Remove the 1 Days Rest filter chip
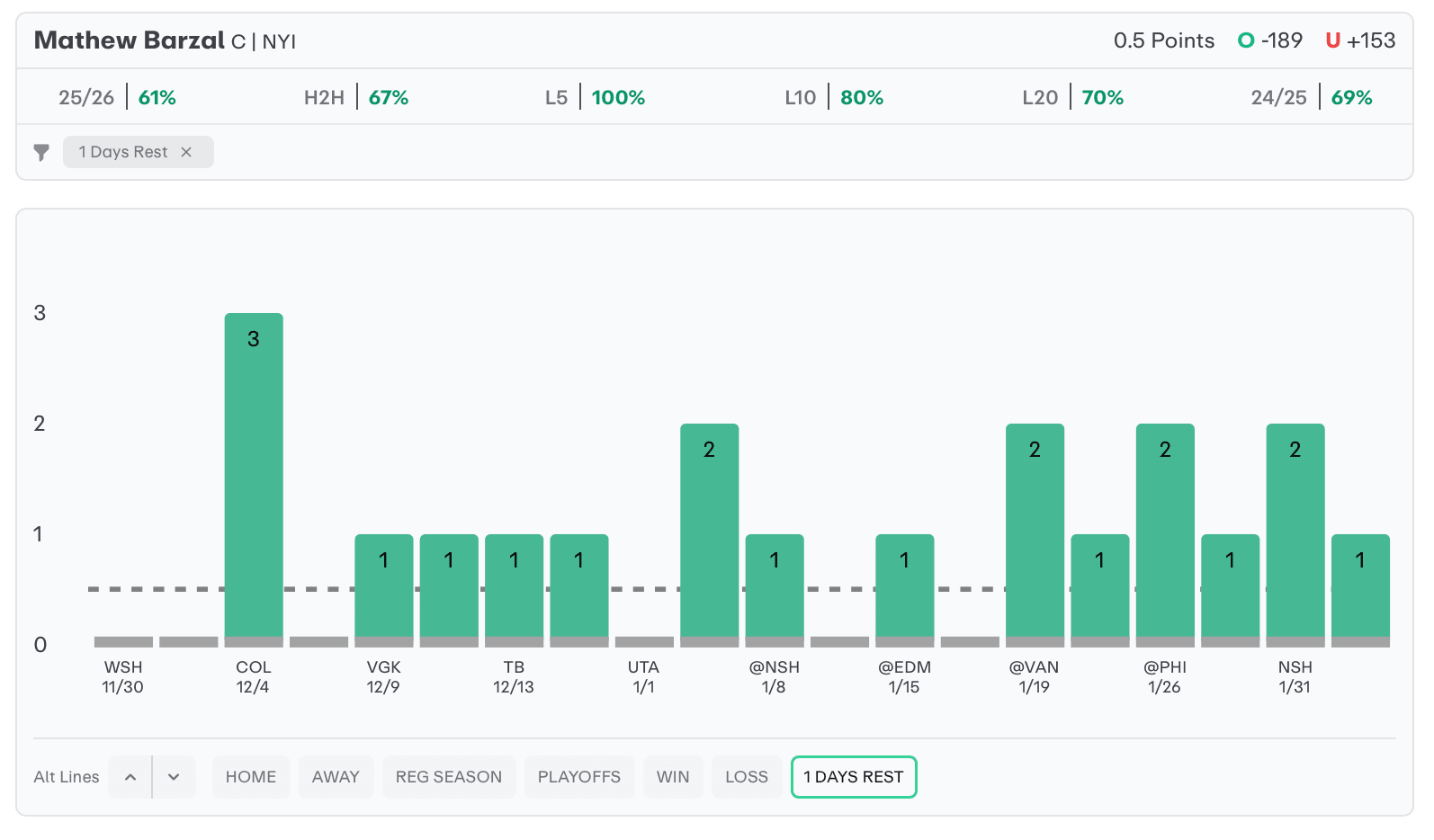 click(186, 152)
